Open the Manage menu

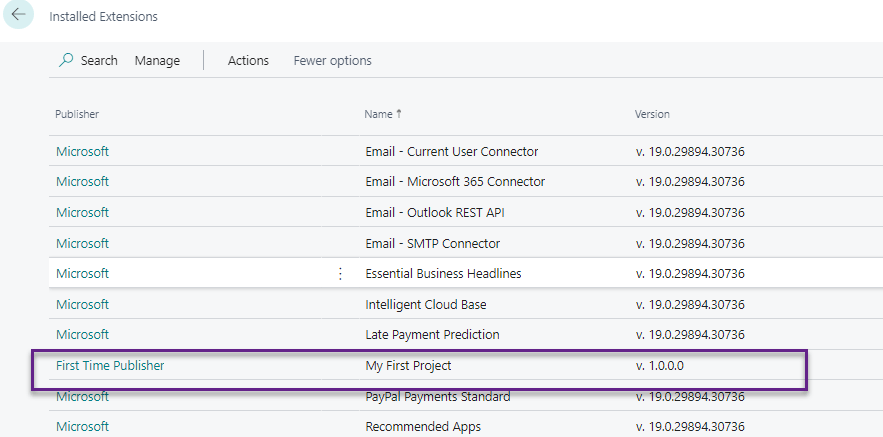157,61
